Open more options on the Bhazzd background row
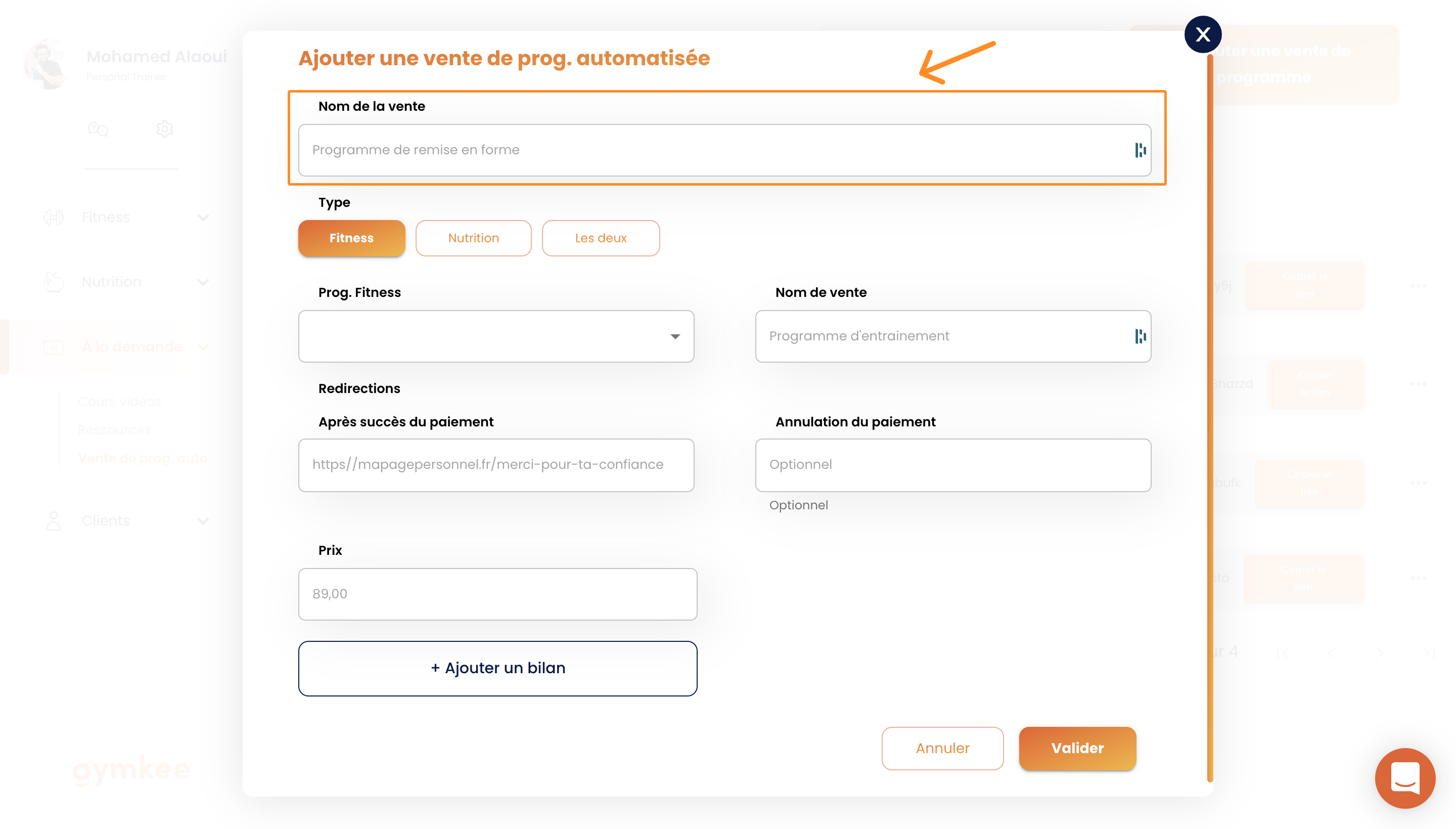The height and width of the screenshot is (829, 1456). 1418,384
